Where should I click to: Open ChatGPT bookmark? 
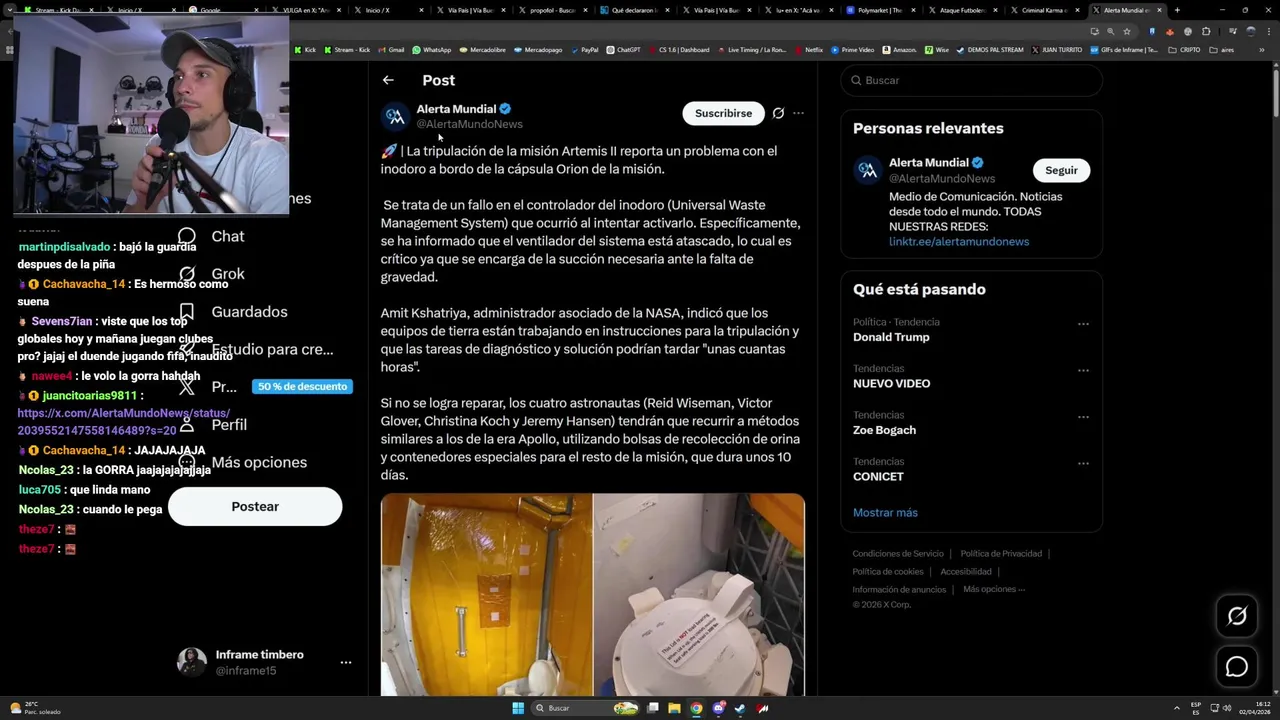tap(623, 49)
